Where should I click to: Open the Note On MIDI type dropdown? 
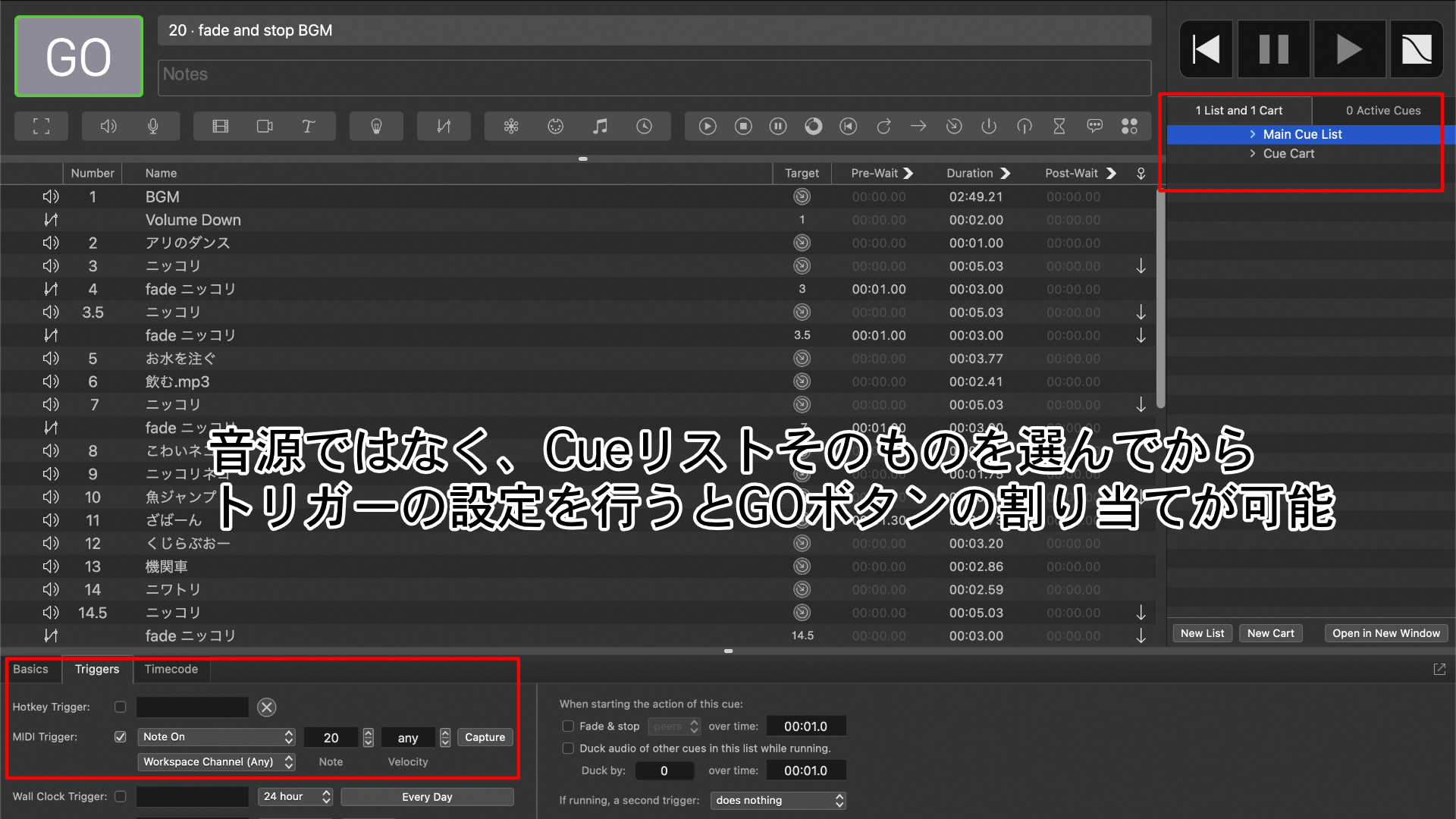[217, 737]
